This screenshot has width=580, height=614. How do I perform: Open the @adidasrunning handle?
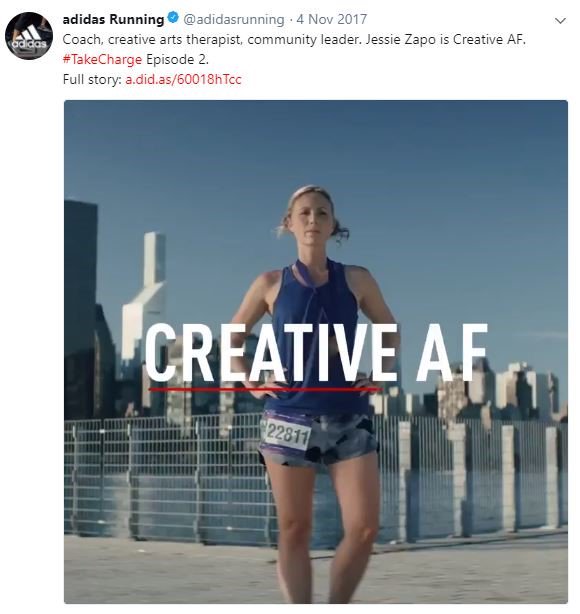click(x=234, y=19)
